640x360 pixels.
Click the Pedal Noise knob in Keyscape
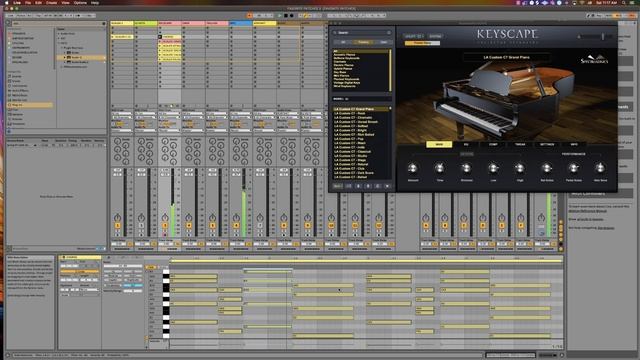click(x=573, y=168)
